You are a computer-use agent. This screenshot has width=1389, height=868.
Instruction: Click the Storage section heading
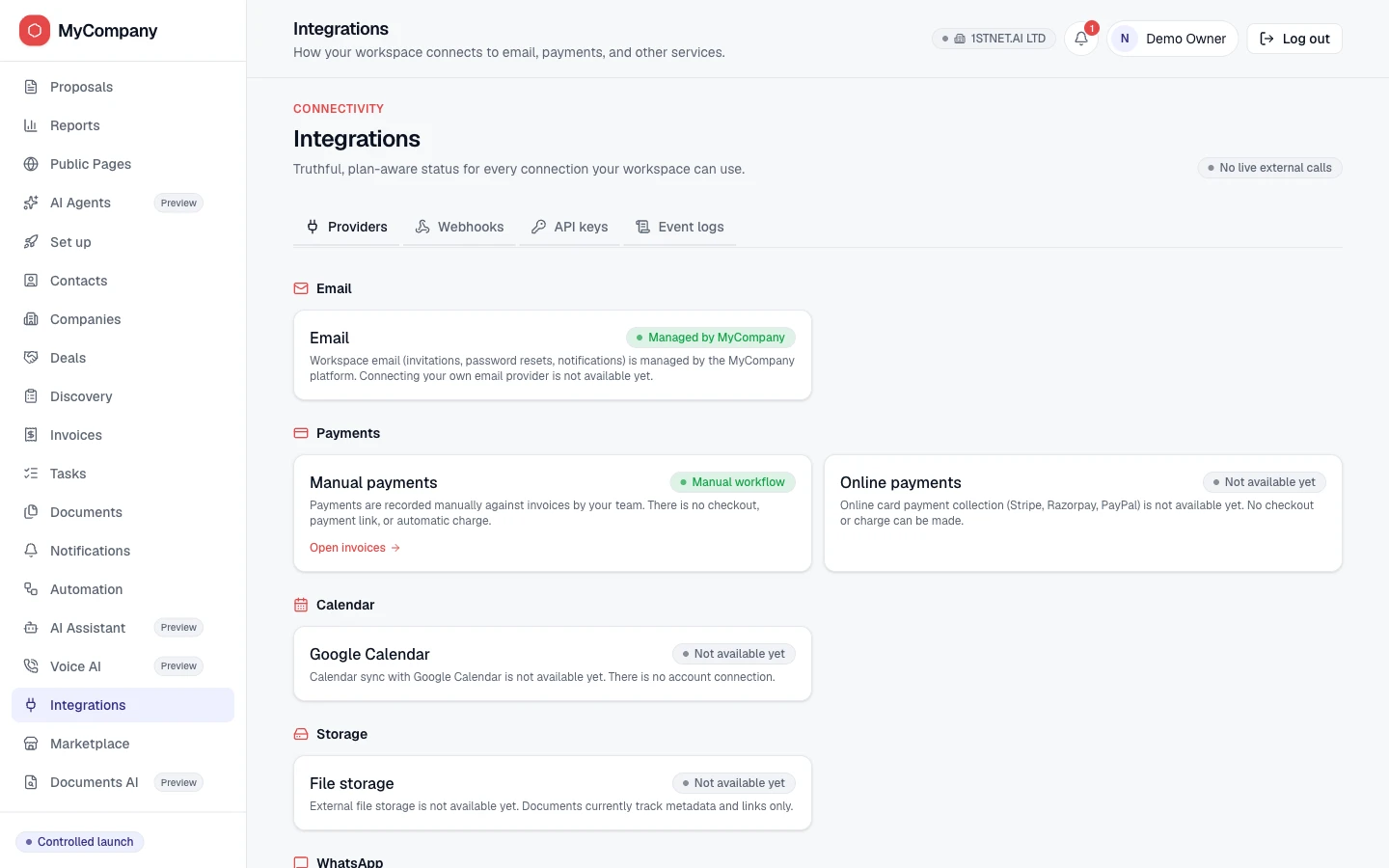(x=341, y=734)
